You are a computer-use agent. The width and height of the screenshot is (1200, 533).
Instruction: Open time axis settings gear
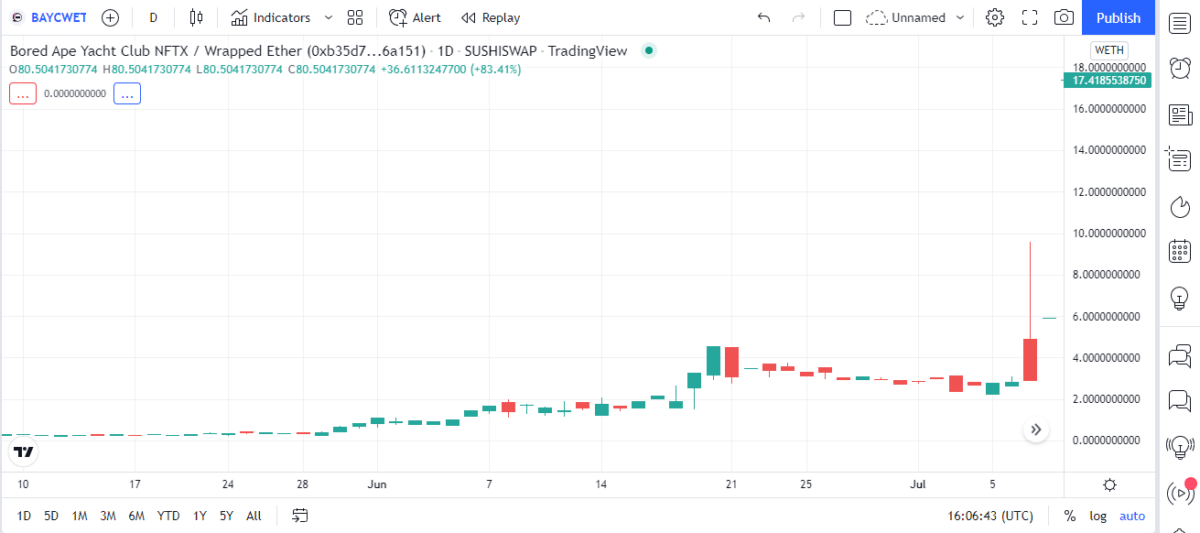pos(1109,485)
